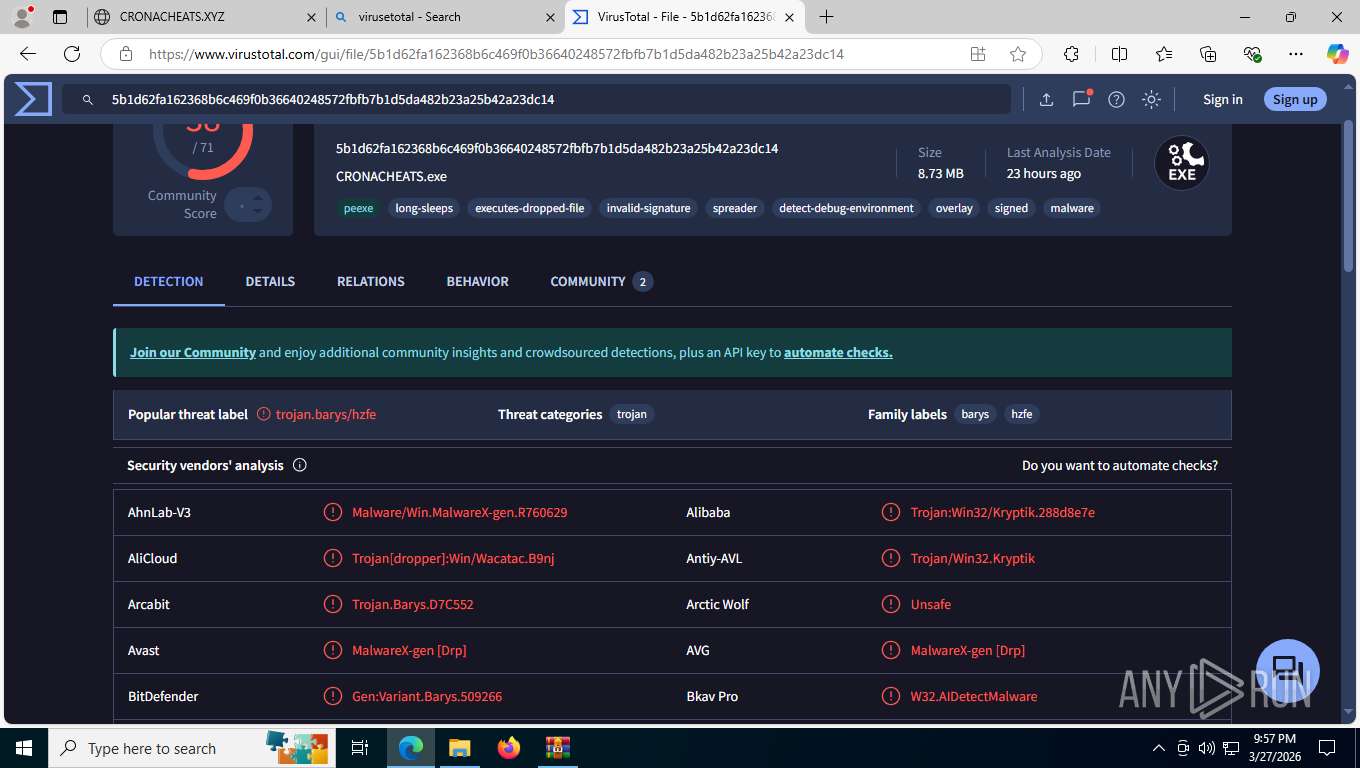Image resolution: width=1360 pixels, height=768 pixels.
Task: Click the browser address bar URL
Action: tap(496, 54)
